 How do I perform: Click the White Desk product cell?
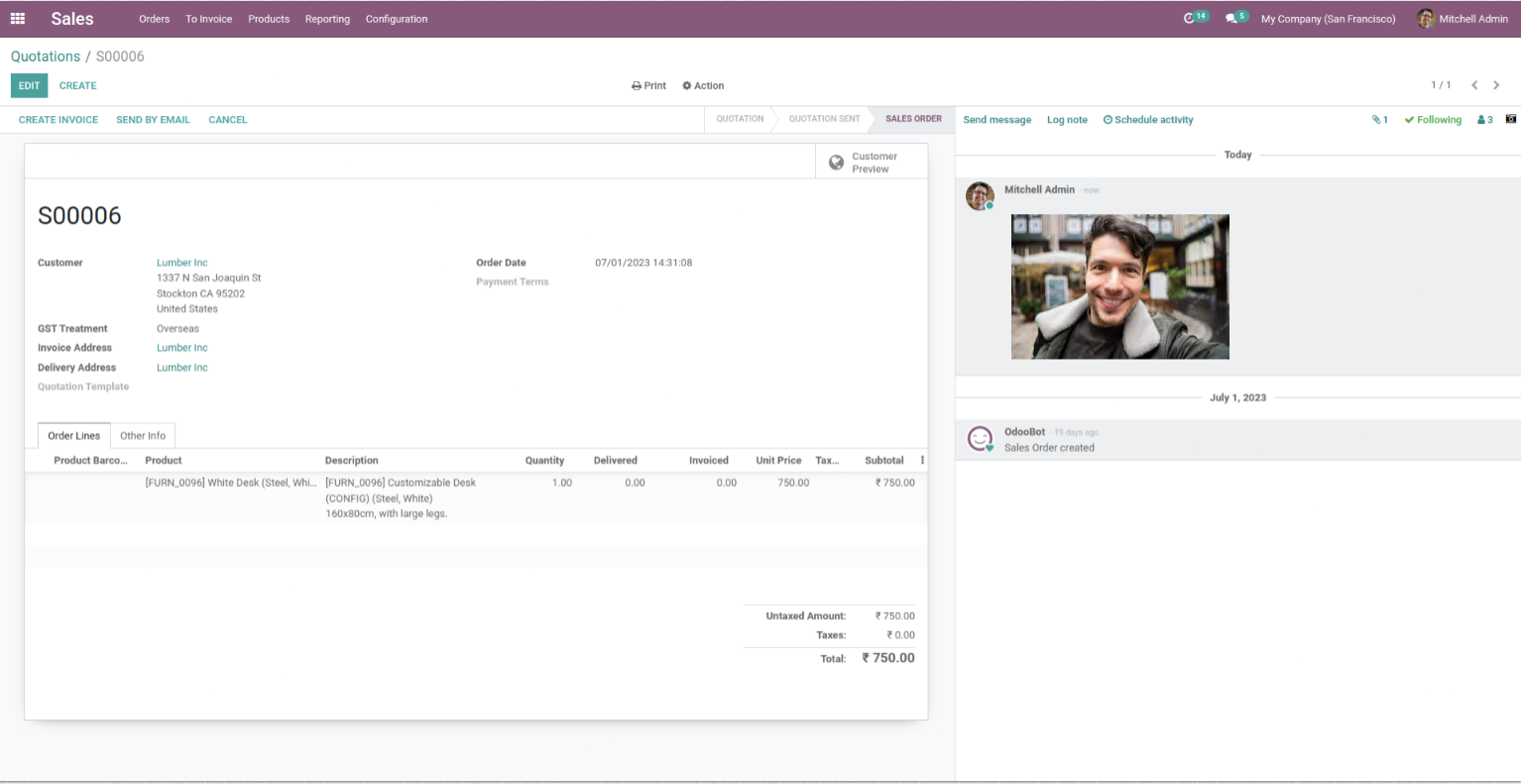(231, 483)
